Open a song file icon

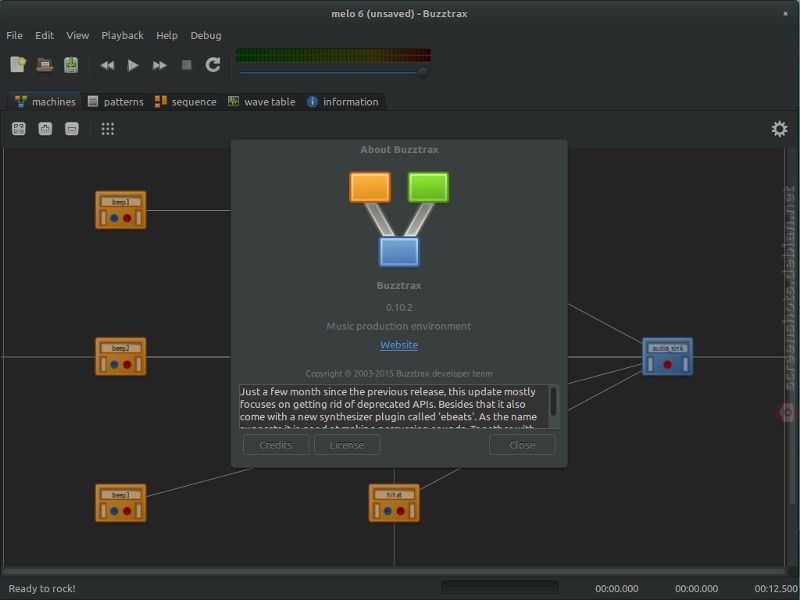[x=45, y=65]
